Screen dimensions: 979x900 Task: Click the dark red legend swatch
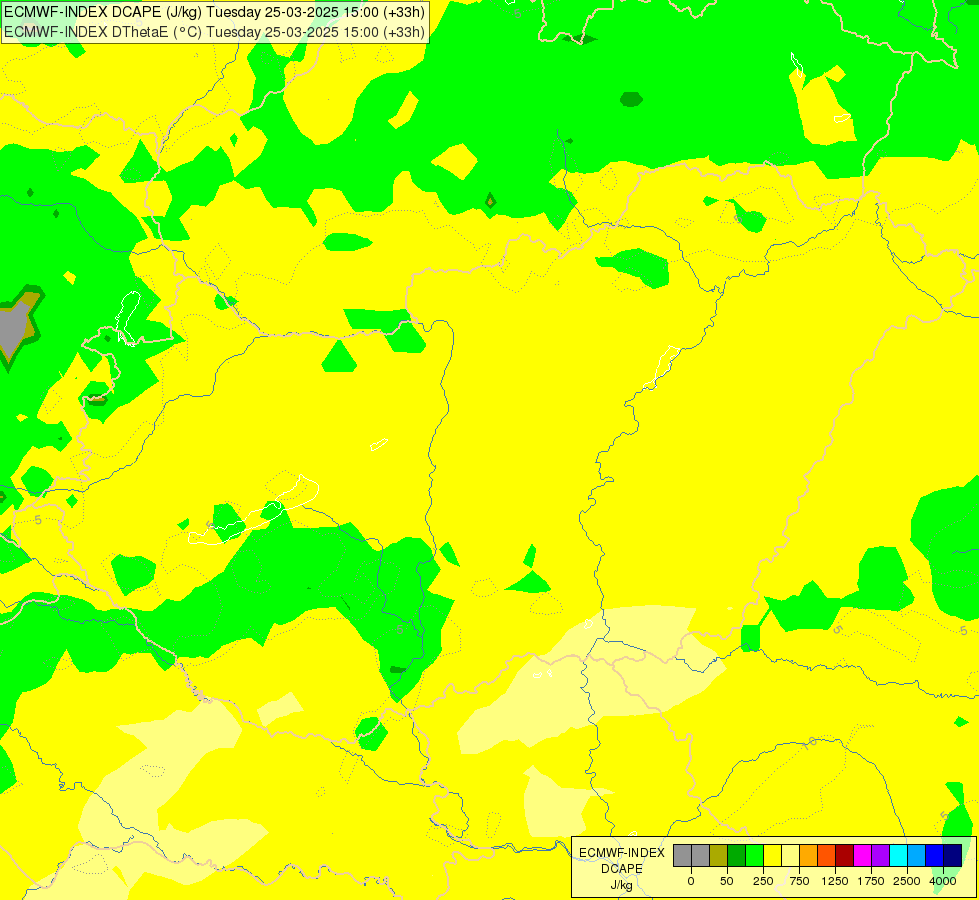tap(844, 855)
